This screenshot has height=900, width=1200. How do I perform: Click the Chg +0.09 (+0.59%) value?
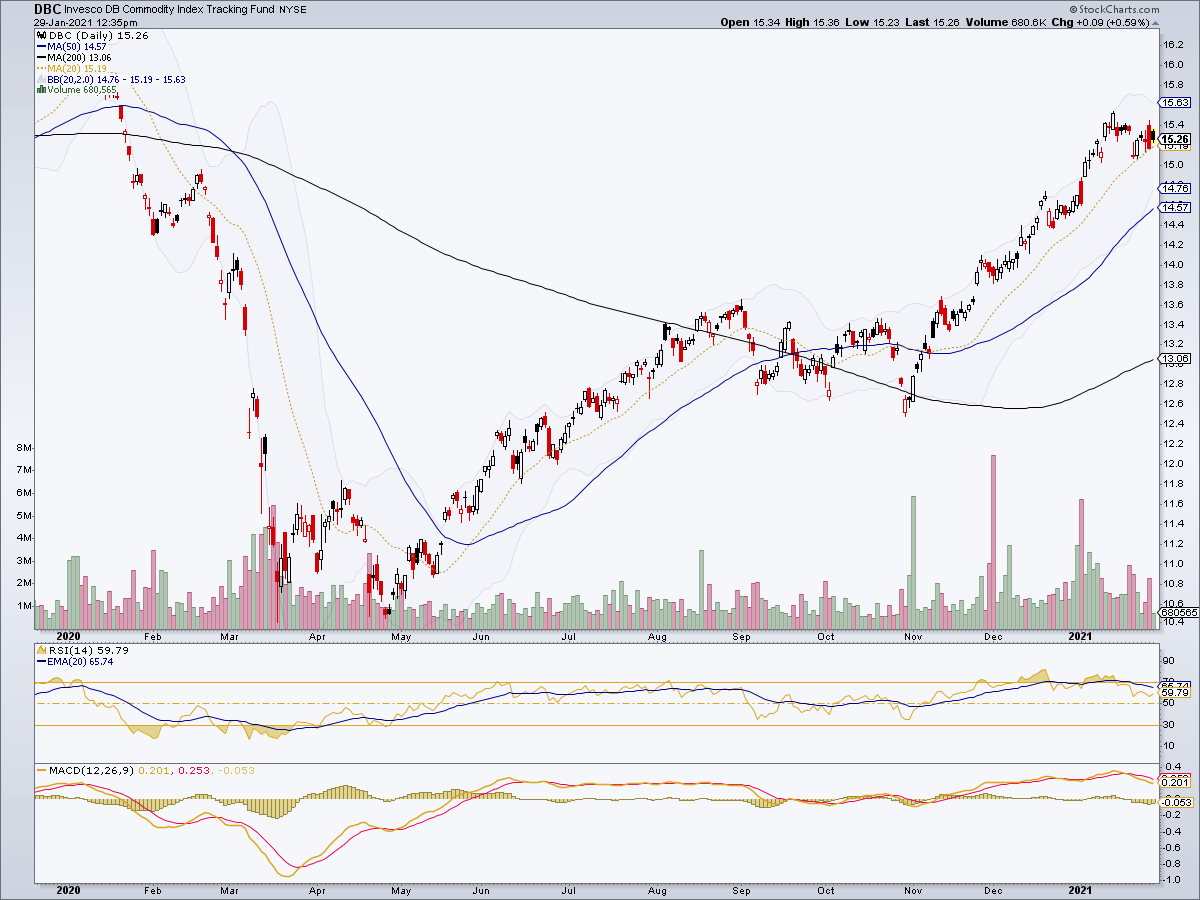point(1100,22)
